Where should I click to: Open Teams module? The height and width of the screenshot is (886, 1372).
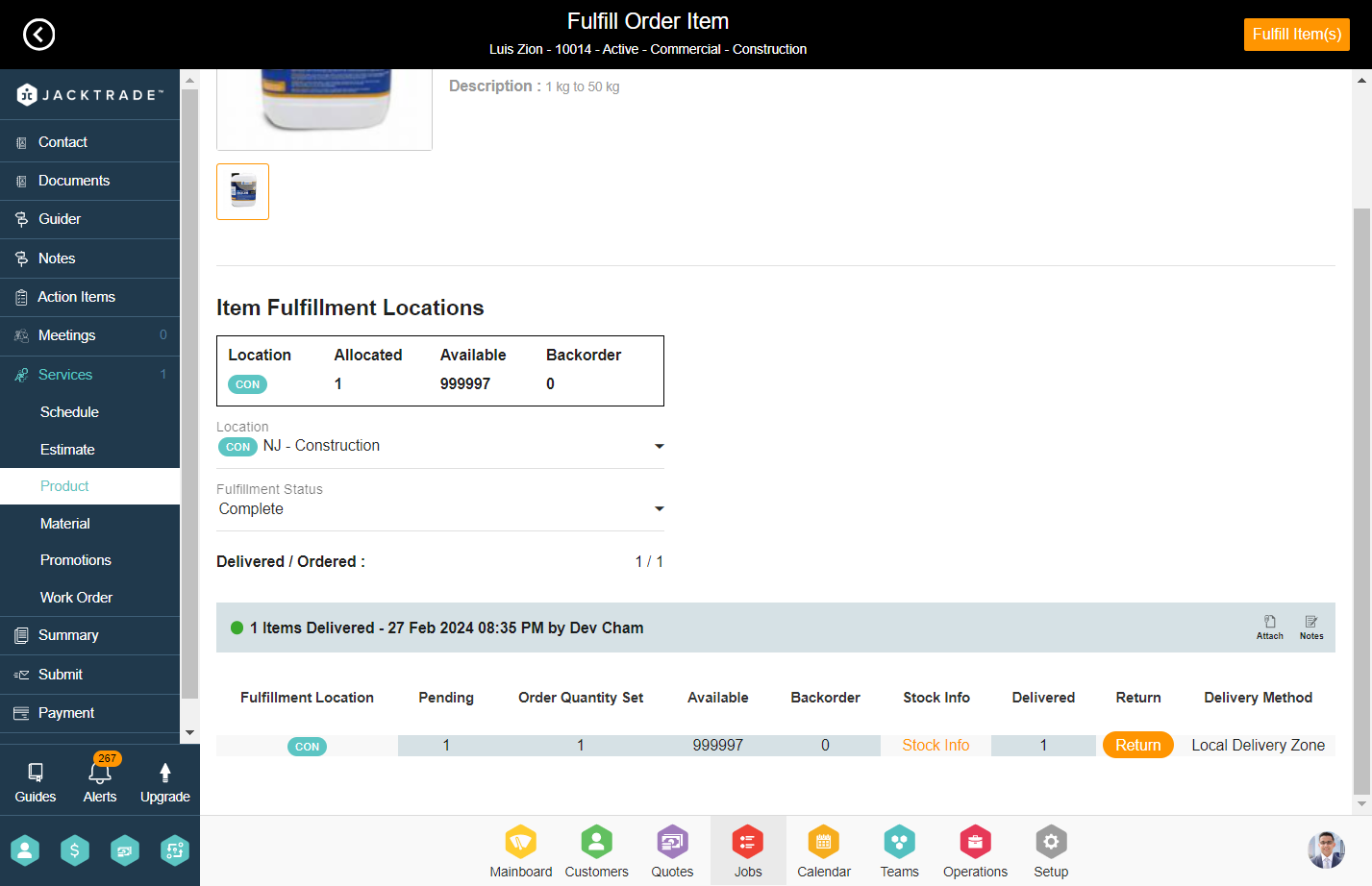click(900, 851)
